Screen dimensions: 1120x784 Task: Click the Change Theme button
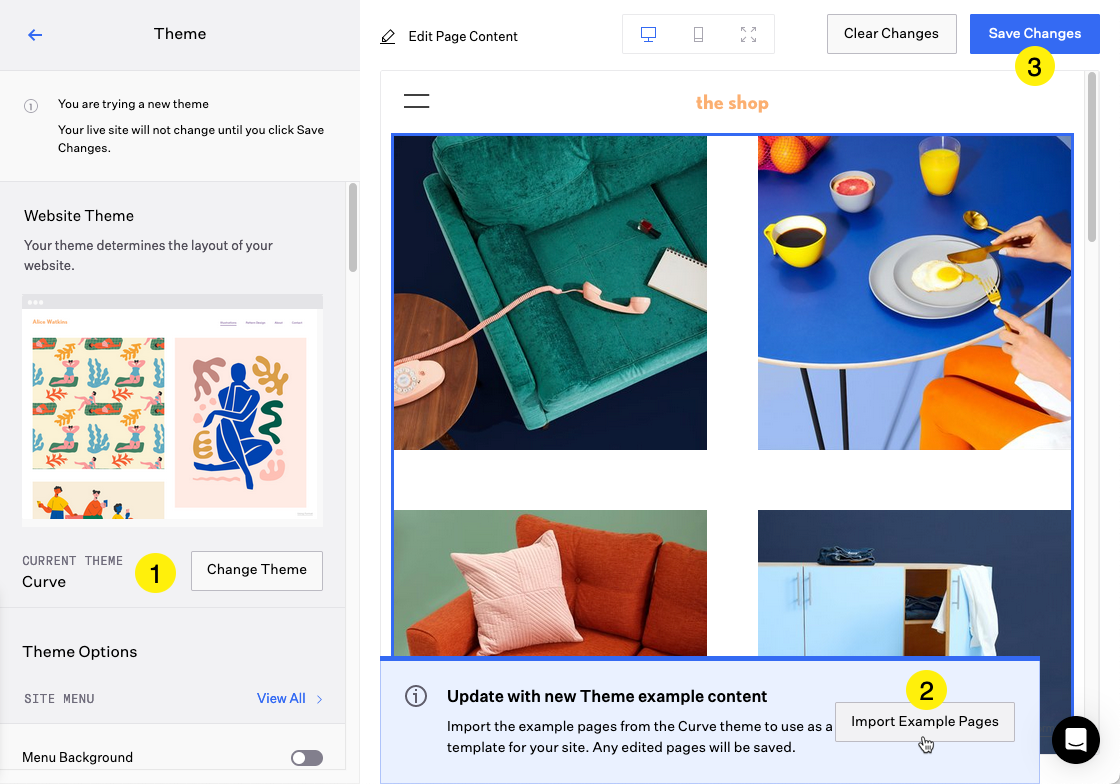tap(257, 570)
